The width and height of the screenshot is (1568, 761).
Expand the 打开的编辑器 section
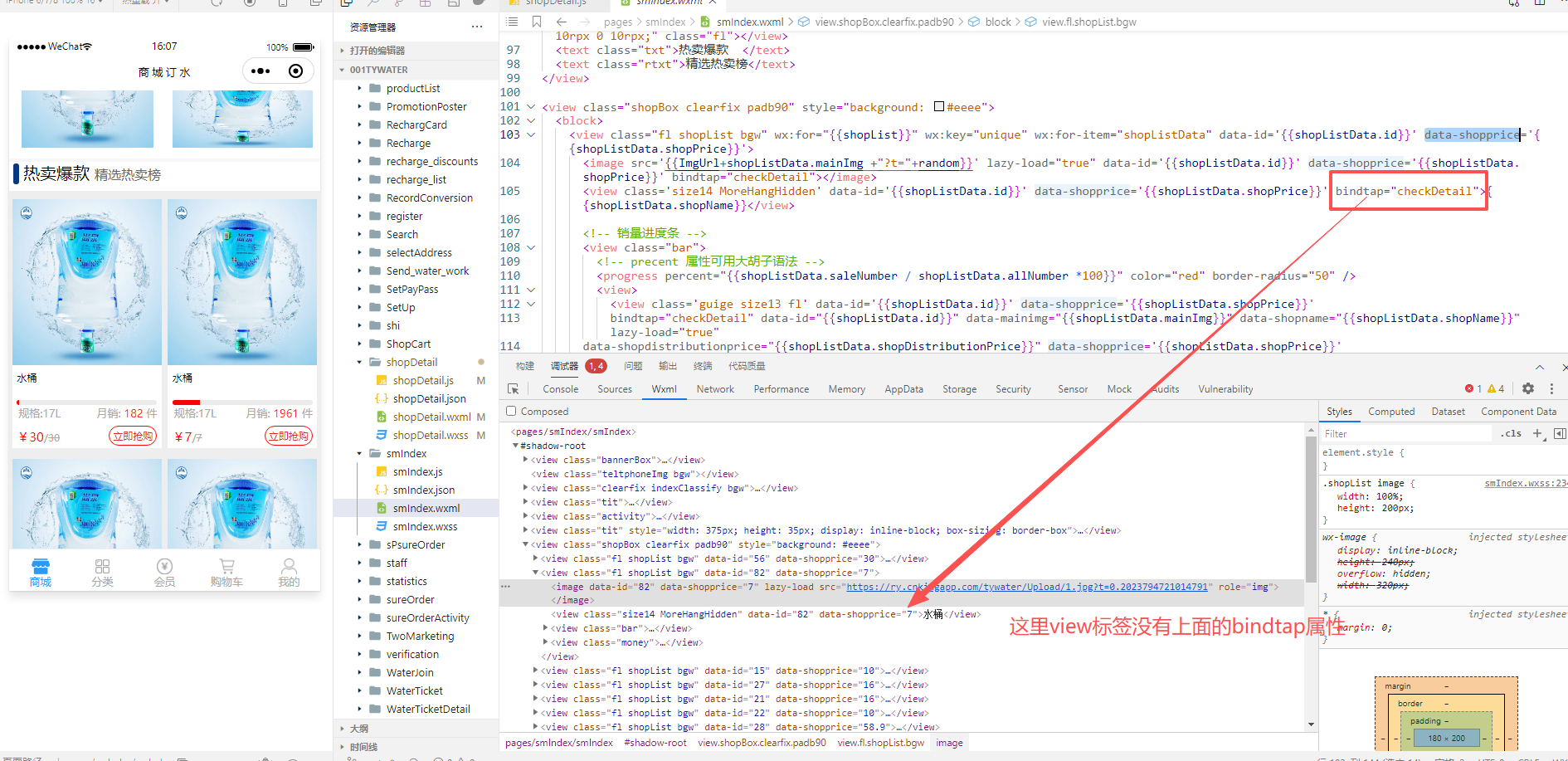click(377, 51)
